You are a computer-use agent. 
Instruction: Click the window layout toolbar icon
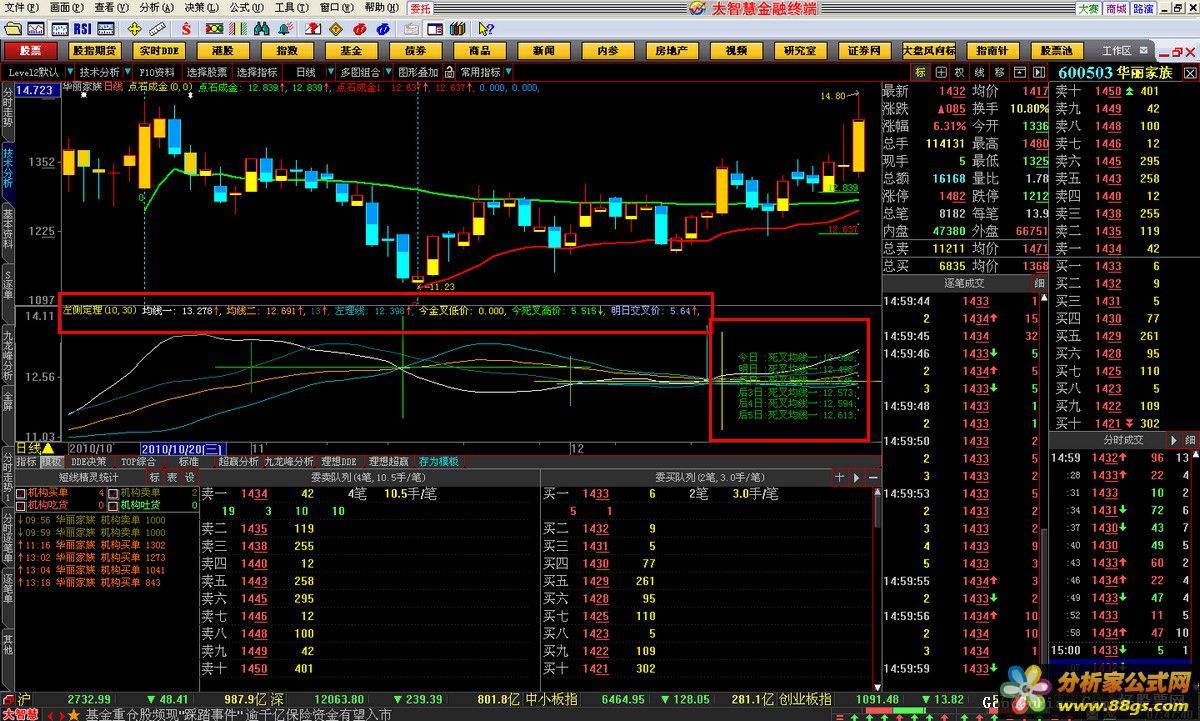pos(436,28)
